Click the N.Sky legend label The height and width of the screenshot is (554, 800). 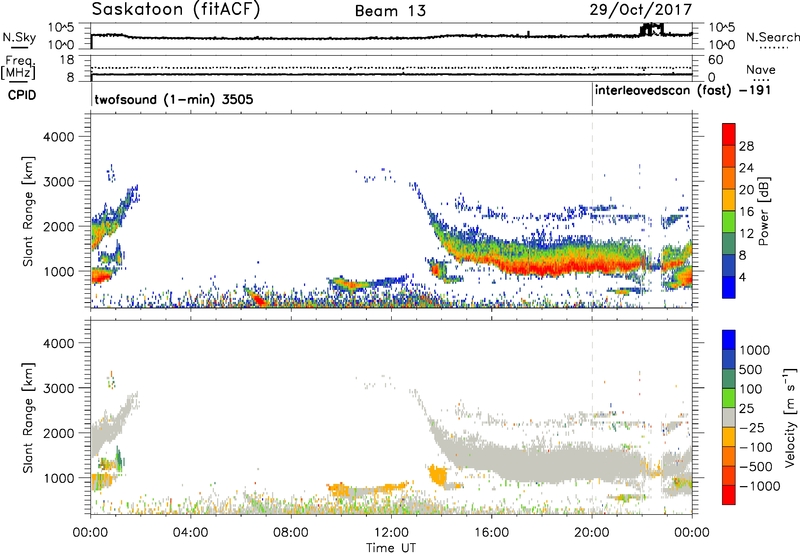point(19,37)
